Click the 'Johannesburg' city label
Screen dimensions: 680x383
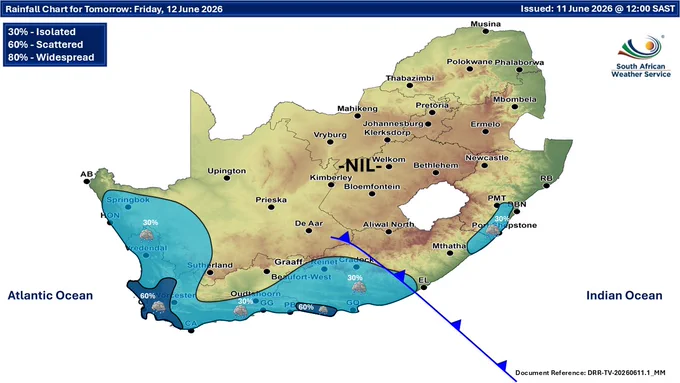tap(393, 124)
